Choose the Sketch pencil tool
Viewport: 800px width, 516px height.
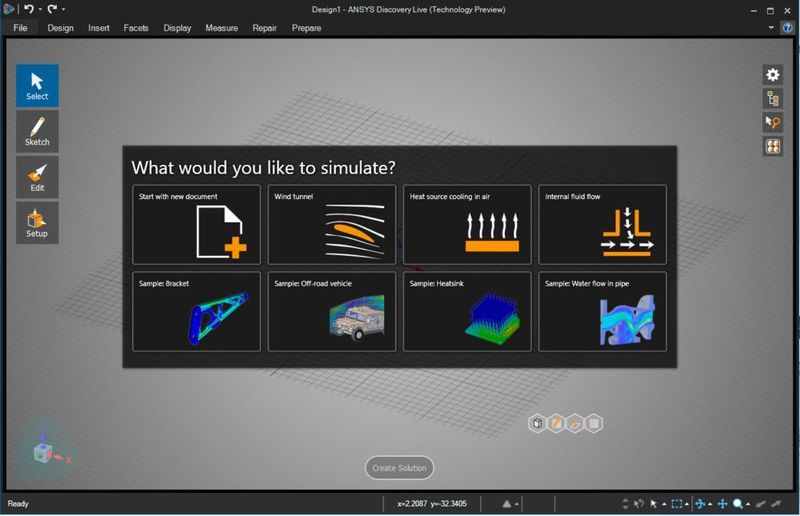37,132
